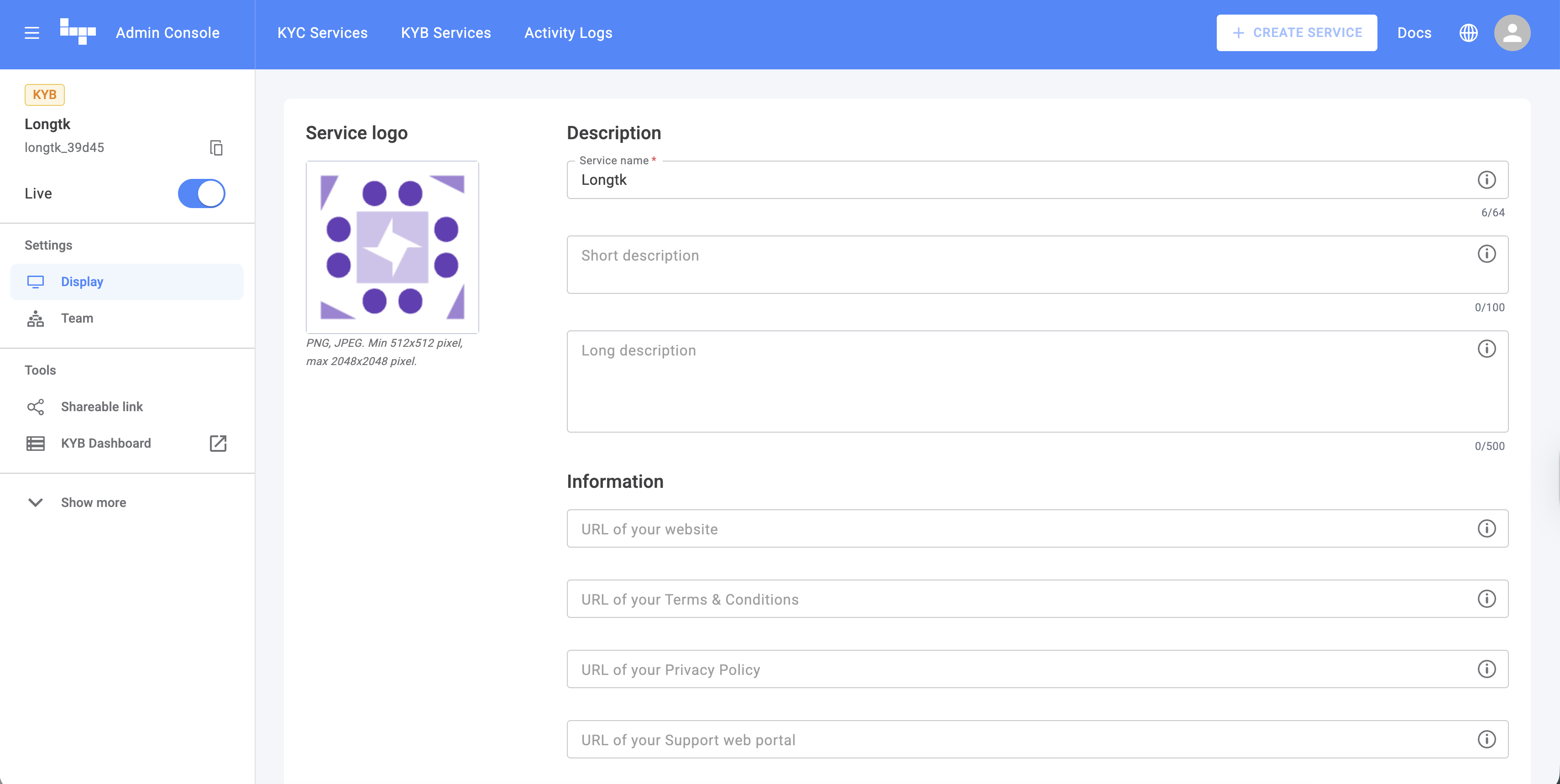Toggle the Live switch off

click(202, 194)
